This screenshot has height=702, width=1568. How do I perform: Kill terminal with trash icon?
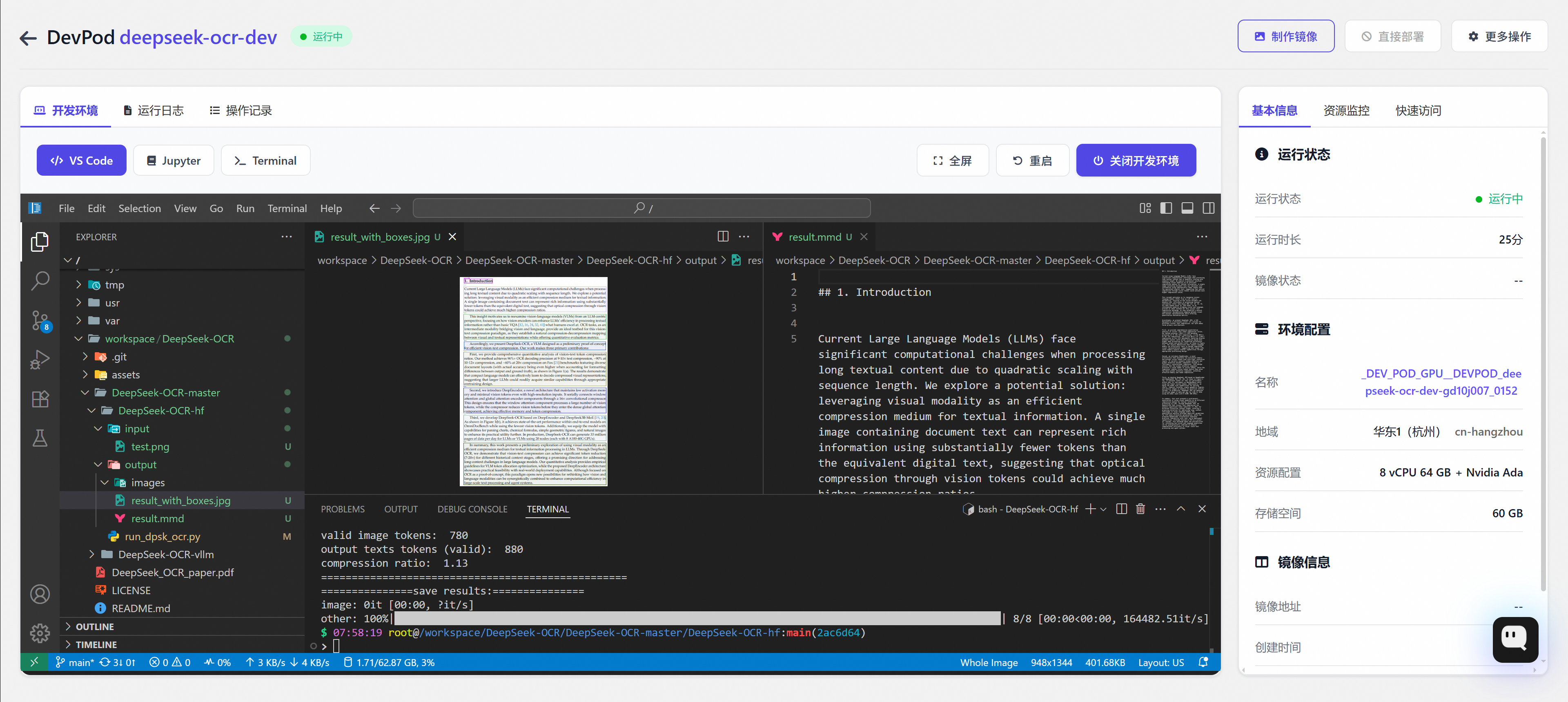[x=1140, y=509]
